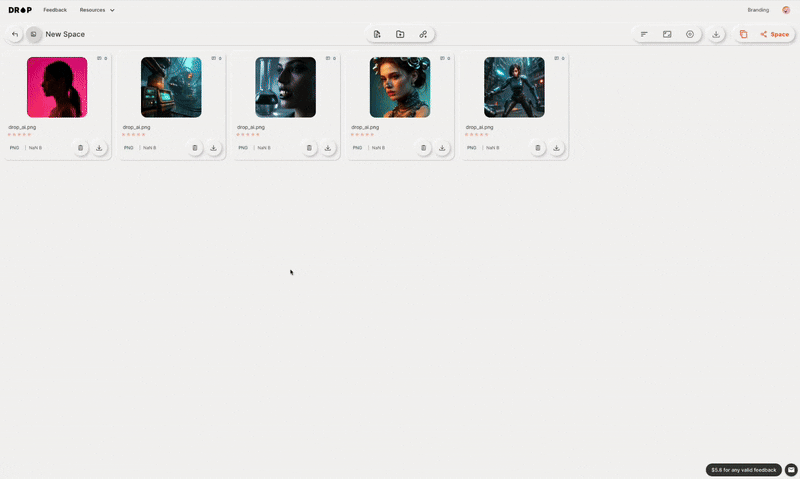
Task: Click the user profile avatar at top right
Action: click(x=786, y=10)
